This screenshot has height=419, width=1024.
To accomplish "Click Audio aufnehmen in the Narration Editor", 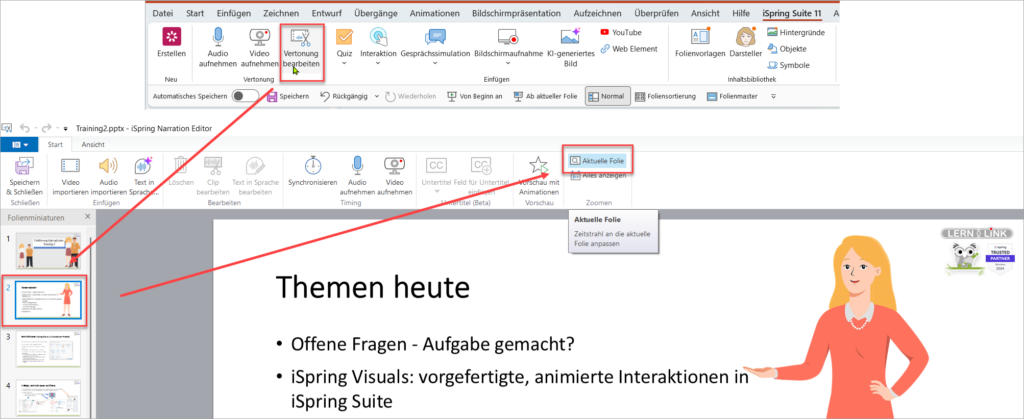I will tap(357, 176).
